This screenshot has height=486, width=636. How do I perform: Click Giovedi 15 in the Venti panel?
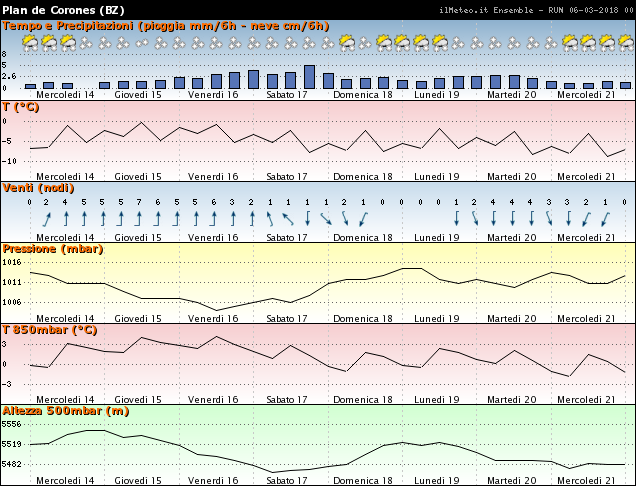coord(138,237)
